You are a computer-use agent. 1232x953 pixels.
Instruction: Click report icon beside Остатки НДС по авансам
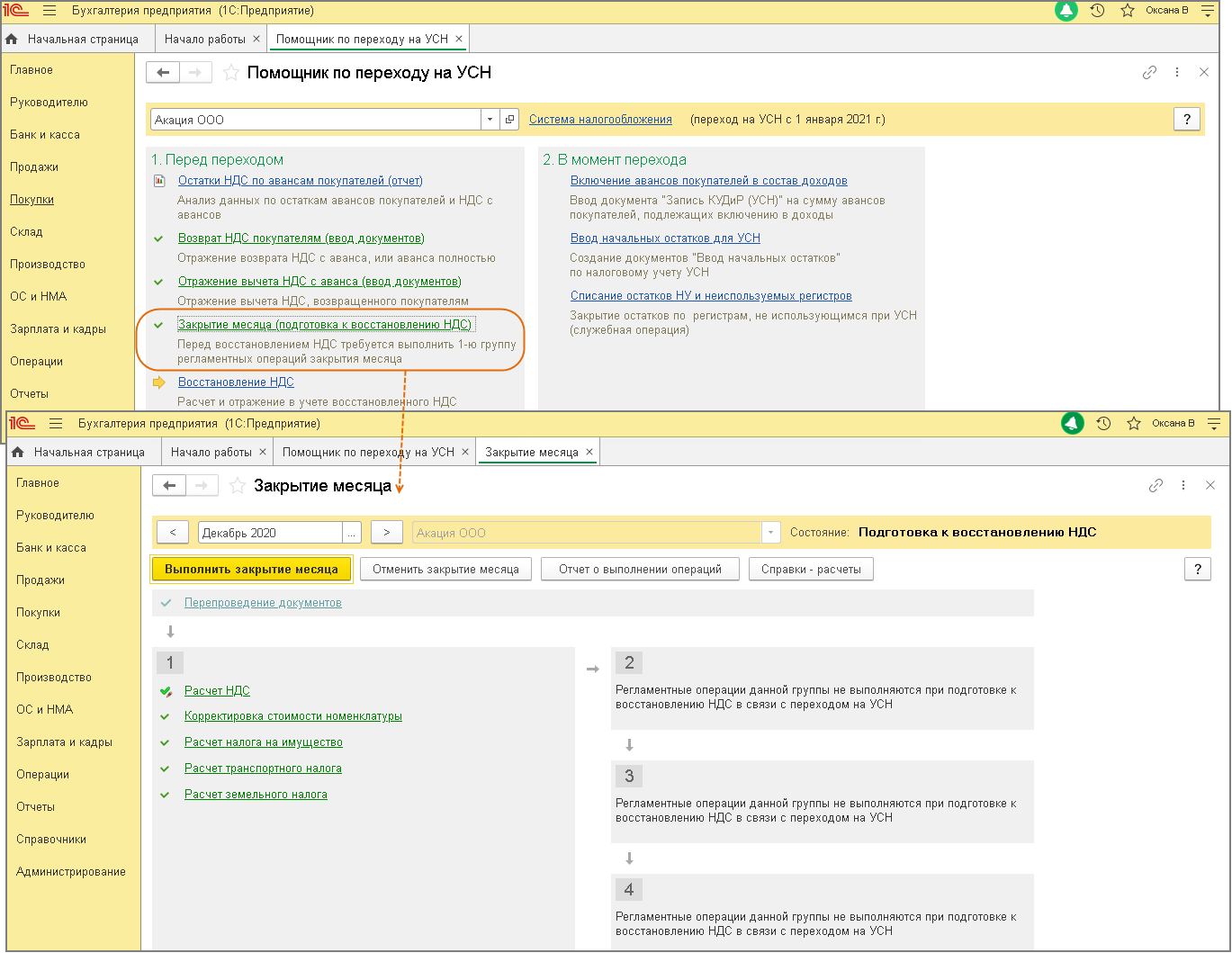159,181
